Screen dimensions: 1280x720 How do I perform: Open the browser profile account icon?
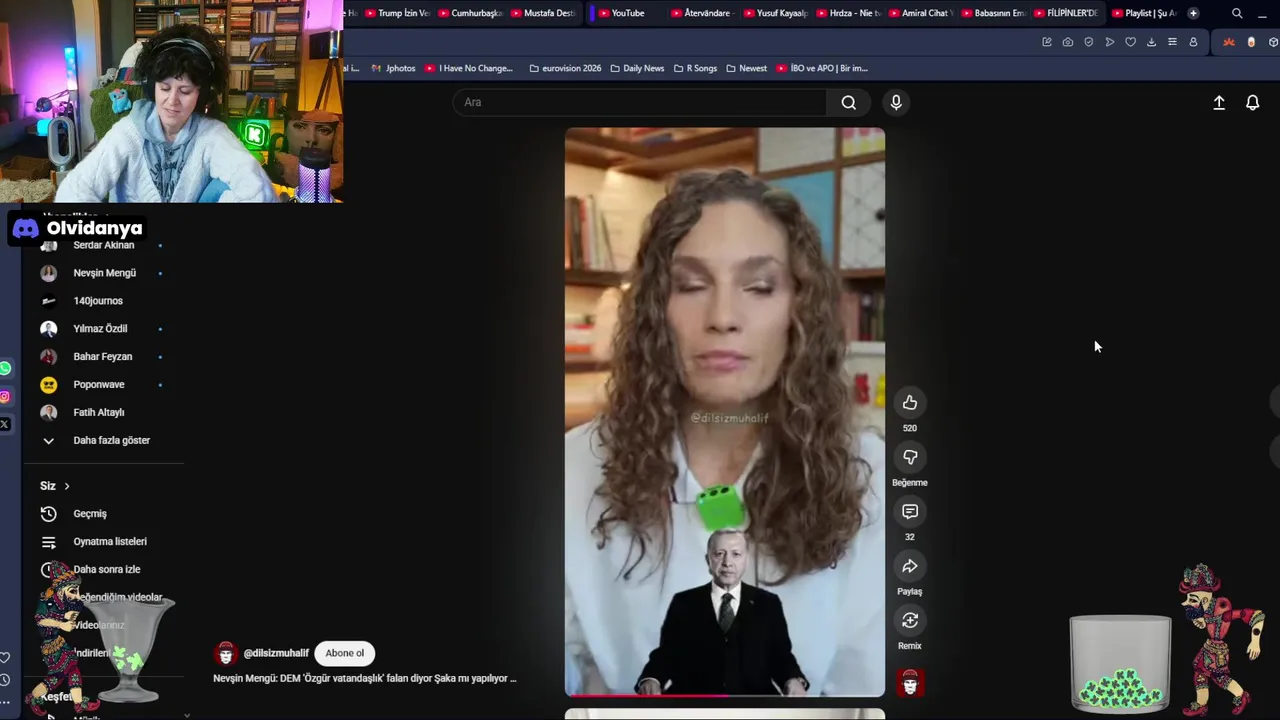1193,42
